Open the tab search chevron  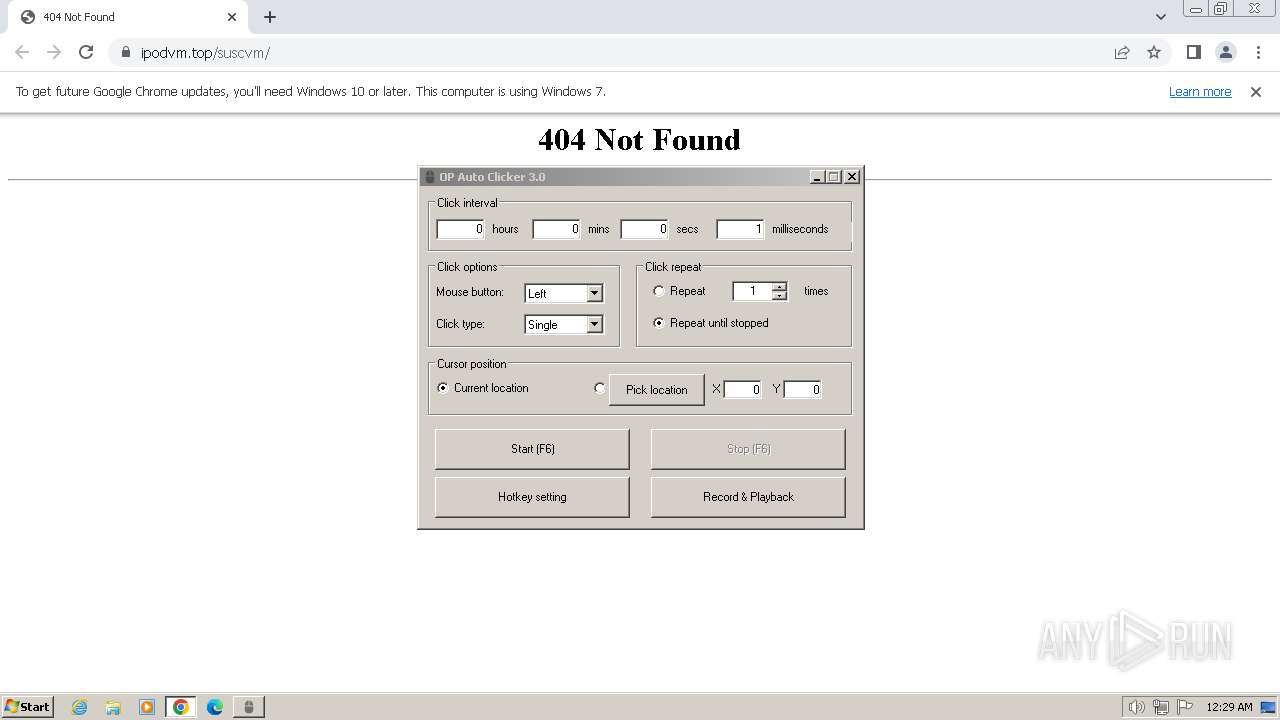1161,17
